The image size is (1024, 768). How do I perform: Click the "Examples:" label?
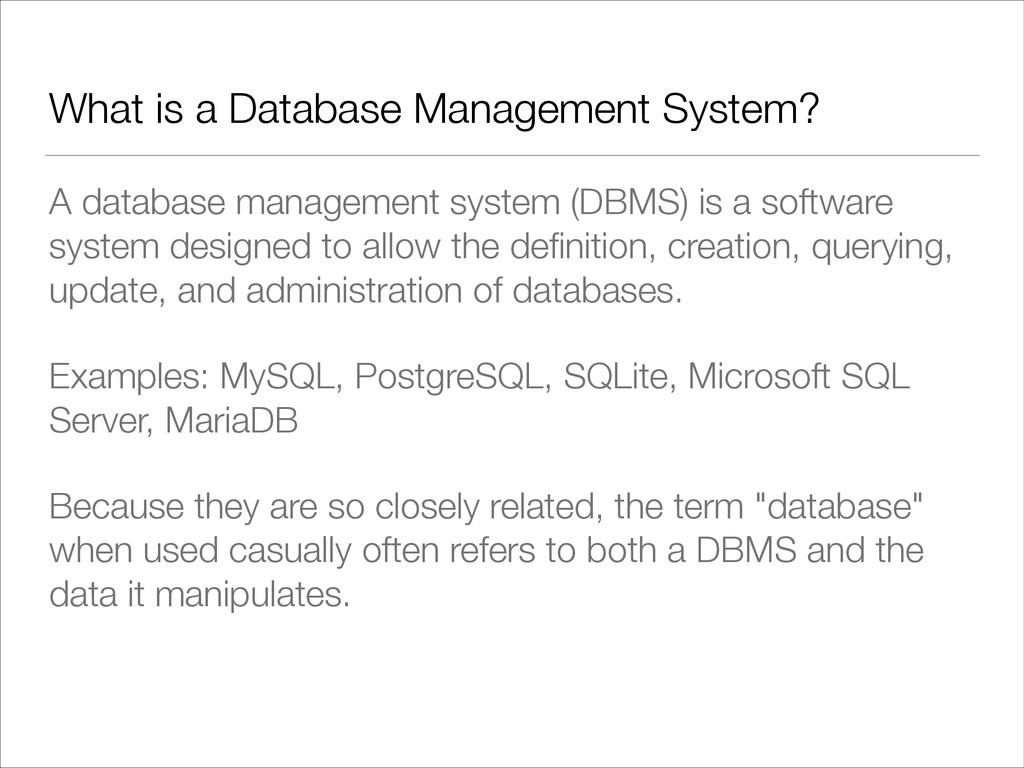pos(129,378)
